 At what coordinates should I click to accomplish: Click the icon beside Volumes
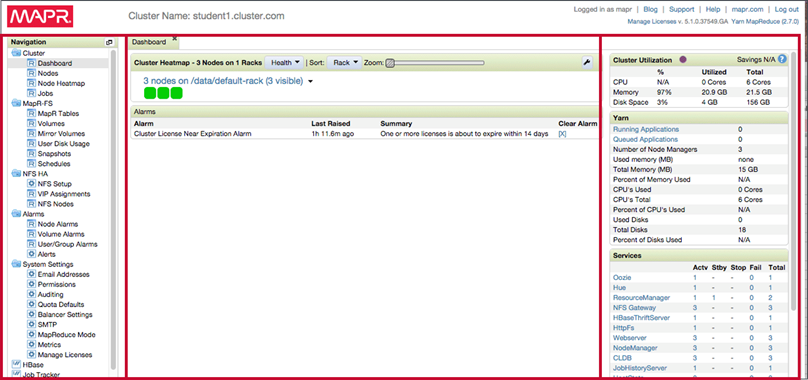[31, 123]
